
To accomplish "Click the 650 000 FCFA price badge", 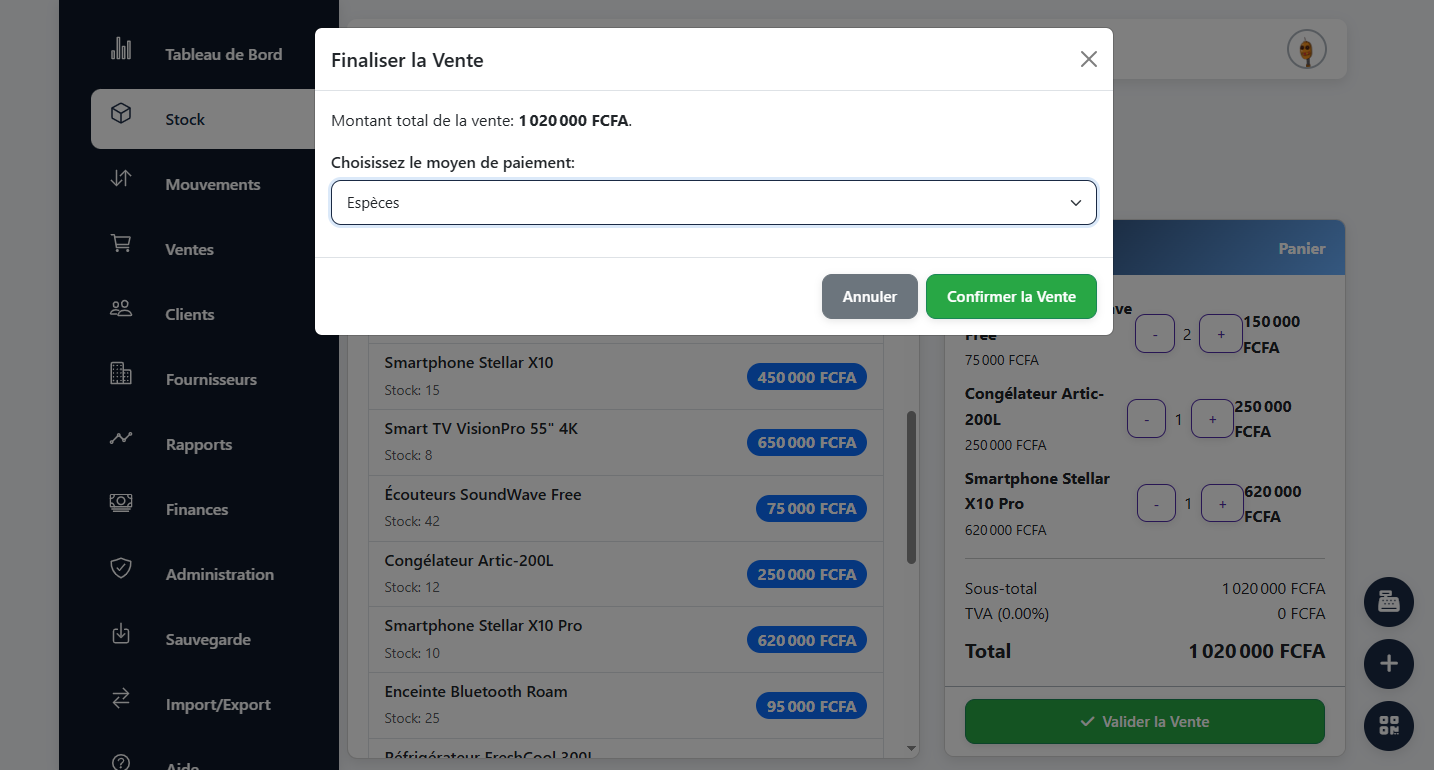I will pos(807,442).
